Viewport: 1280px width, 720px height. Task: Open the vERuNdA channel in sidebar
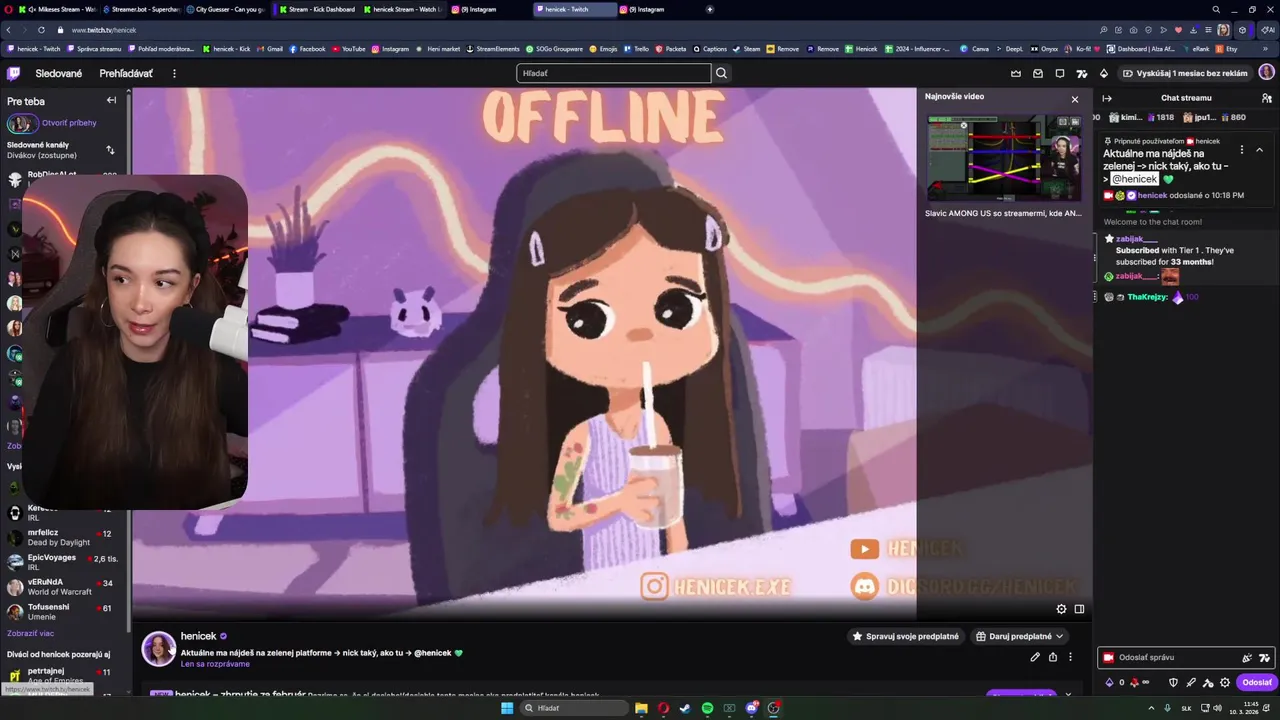[x=64, y=587]
